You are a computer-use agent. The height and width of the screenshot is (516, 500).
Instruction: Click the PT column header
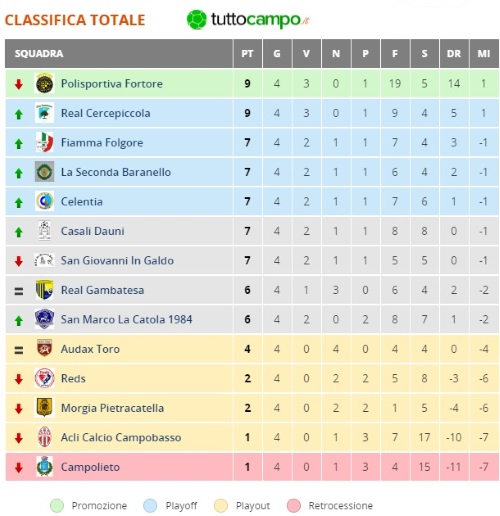pos(247,54)
